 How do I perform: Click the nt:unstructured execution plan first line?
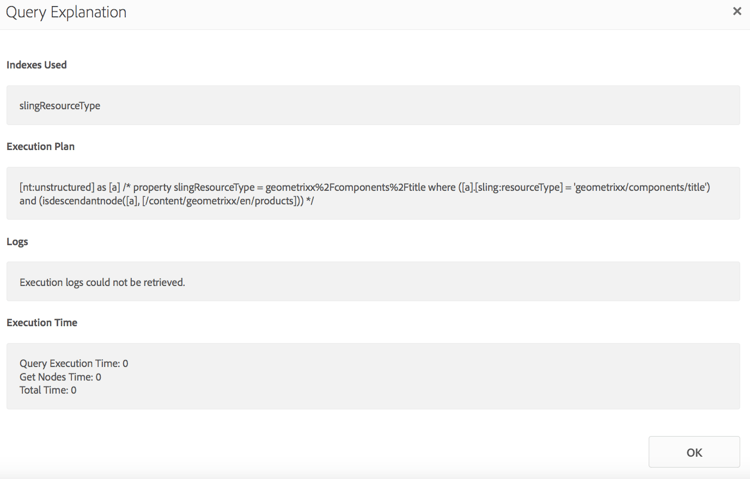point(200,187)
